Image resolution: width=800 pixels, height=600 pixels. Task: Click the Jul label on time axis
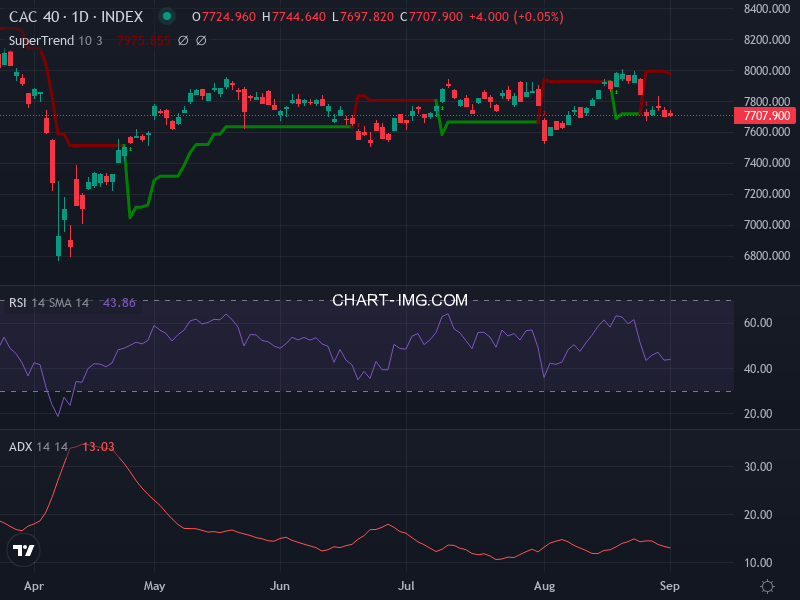click(x=406, y=586)
